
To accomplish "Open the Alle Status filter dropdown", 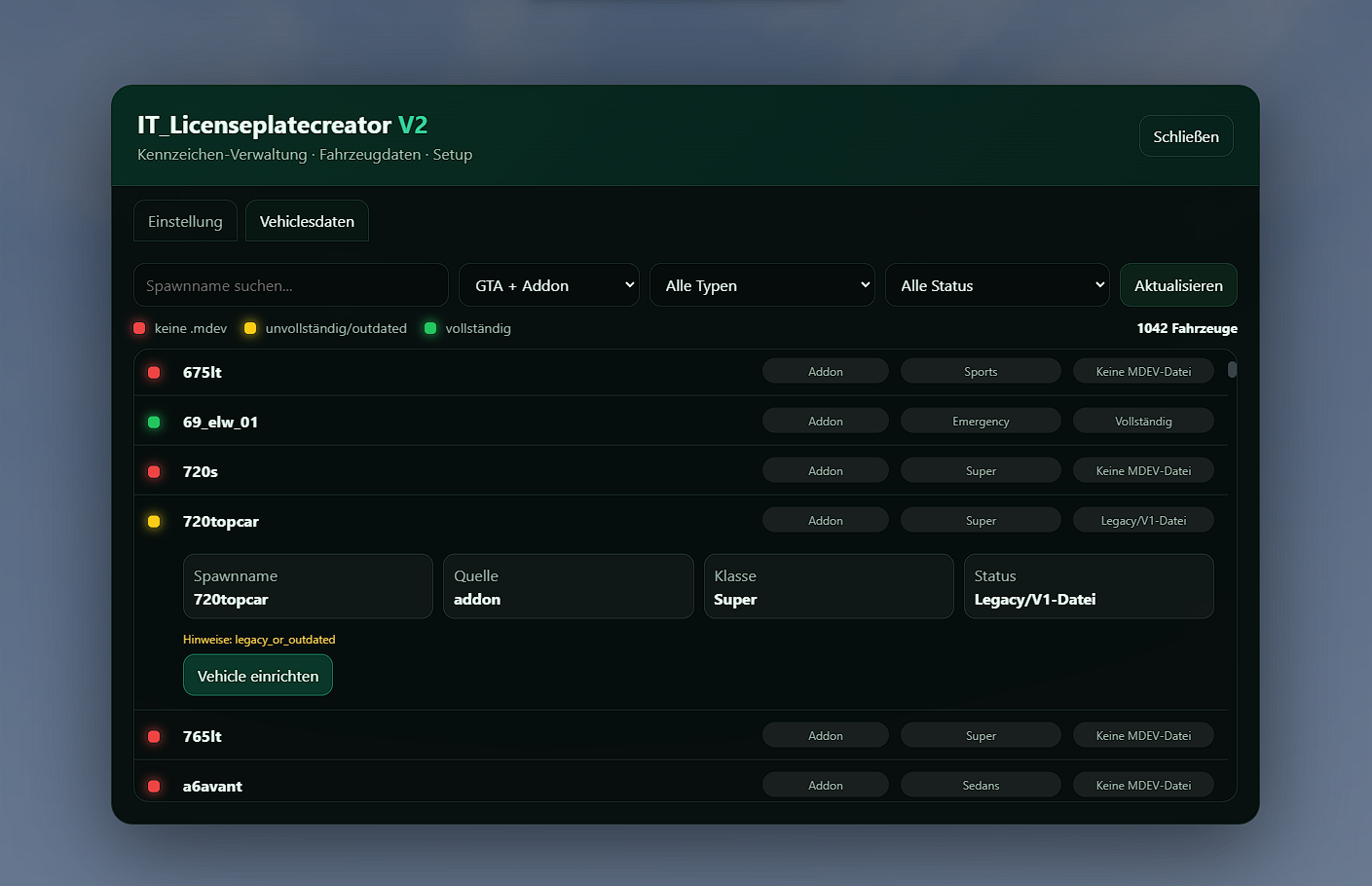I will tap(997, 285).
